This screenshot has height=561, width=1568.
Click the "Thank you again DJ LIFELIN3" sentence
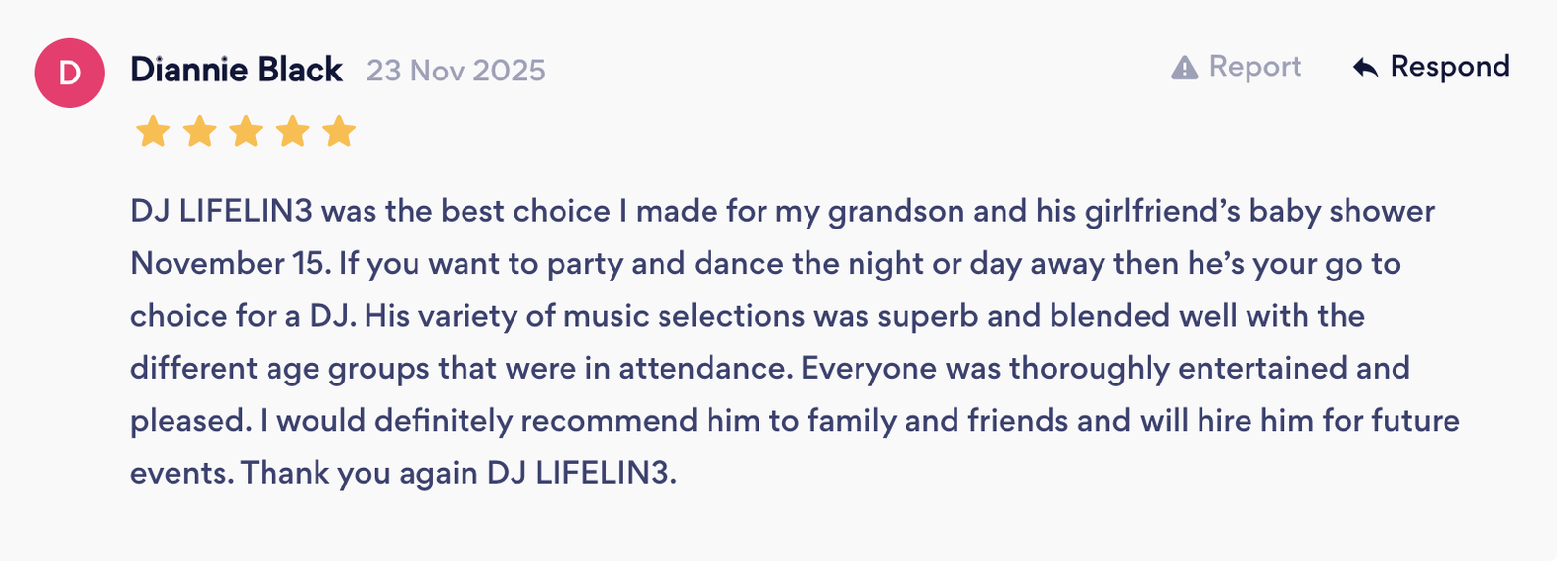point(459,473)
